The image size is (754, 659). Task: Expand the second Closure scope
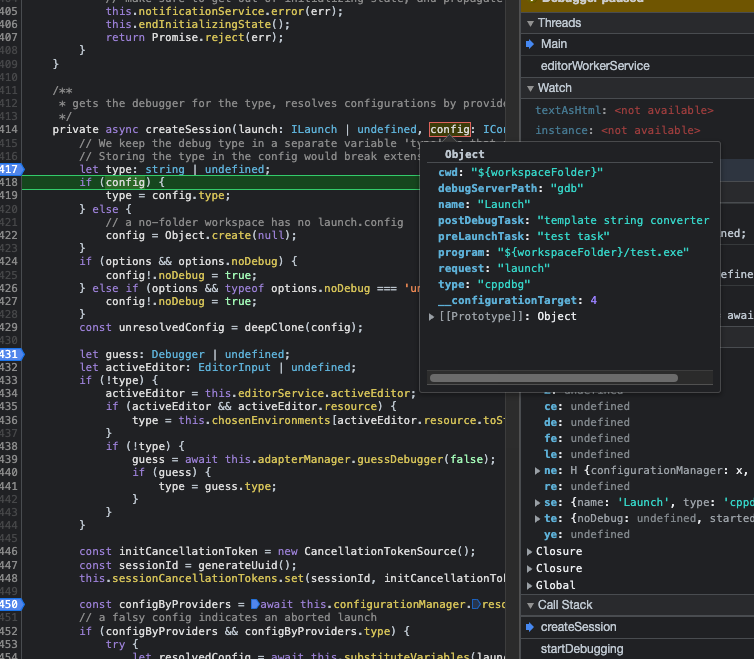click(529, 569)
